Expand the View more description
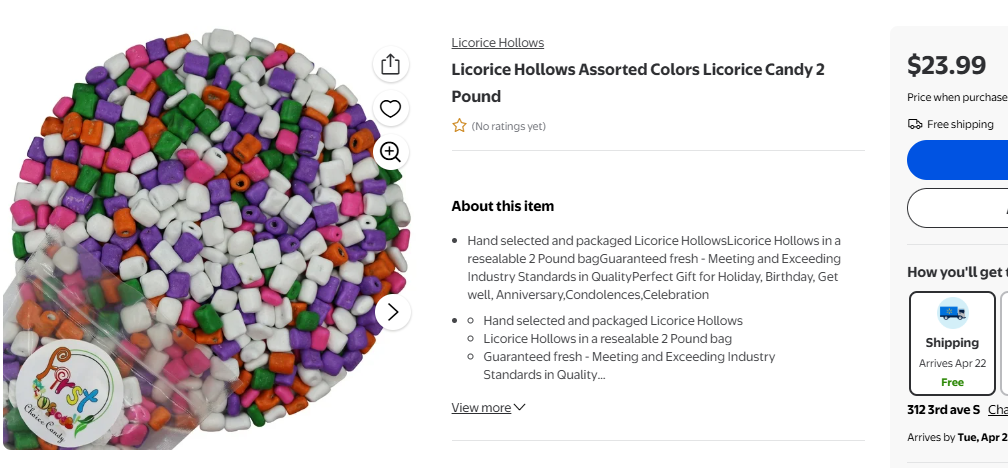Screen dimensions: 1008x468 tap(488, 407)
